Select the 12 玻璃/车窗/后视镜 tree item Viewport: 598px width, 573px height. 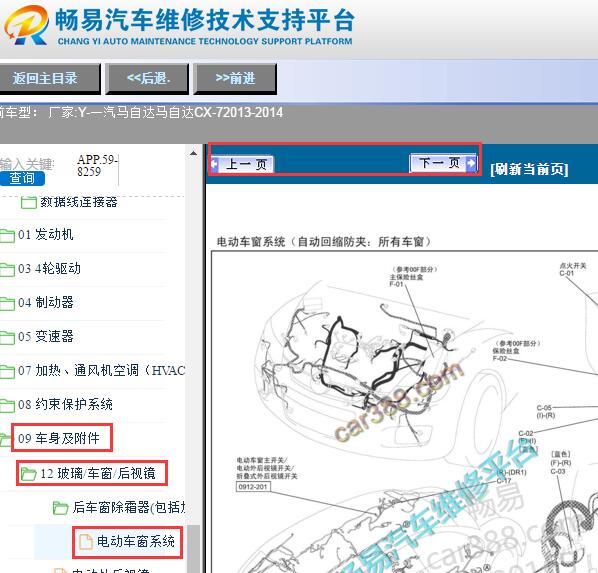[98, 473]
